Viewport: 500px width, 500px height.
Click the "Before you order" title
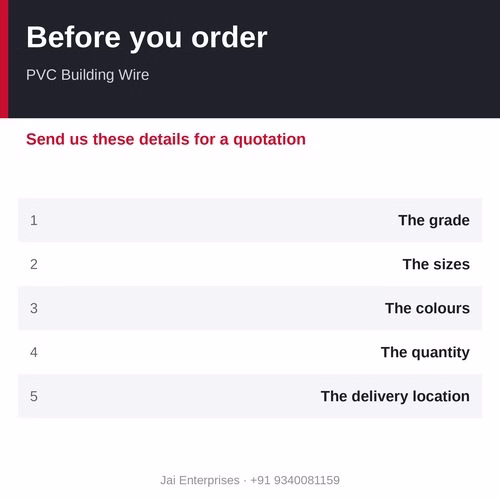[147, 38]
